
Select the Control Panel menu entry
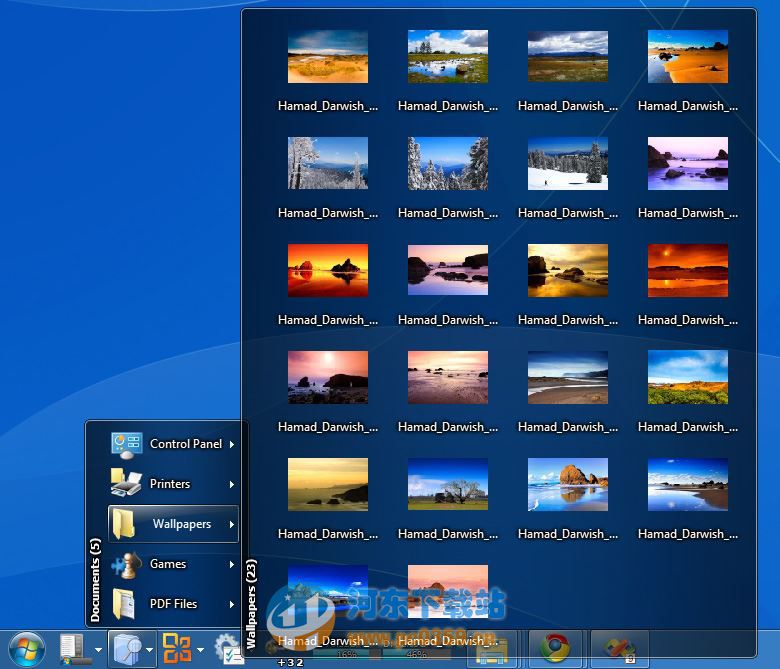tap(173, 444)
